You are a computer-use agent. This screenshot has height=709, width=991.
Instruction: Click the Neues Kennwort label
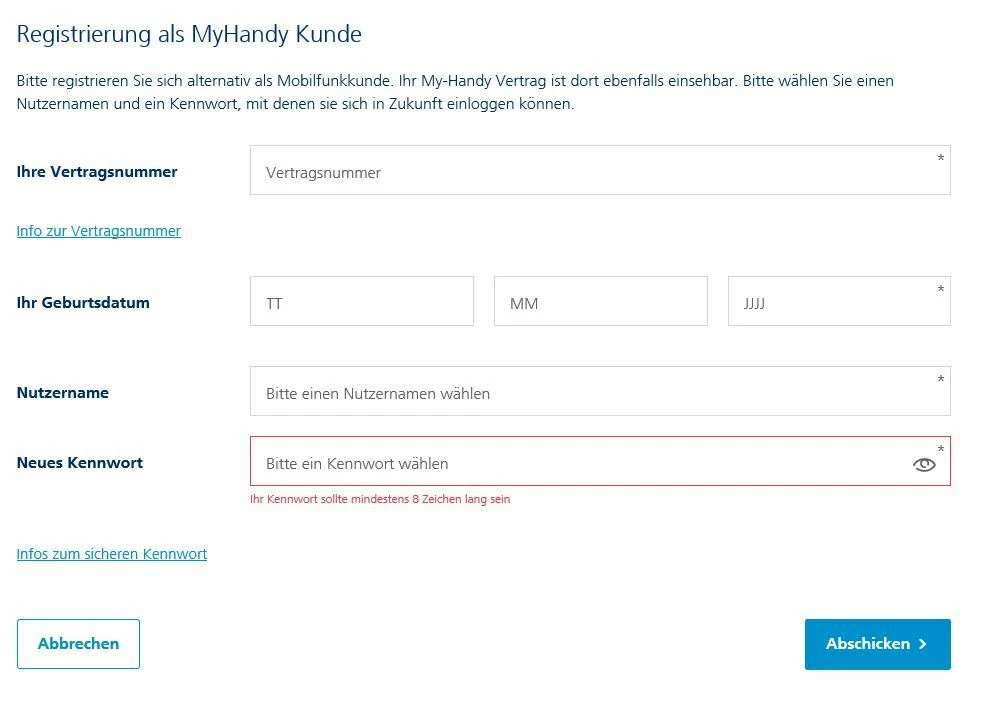coord(80,463)
